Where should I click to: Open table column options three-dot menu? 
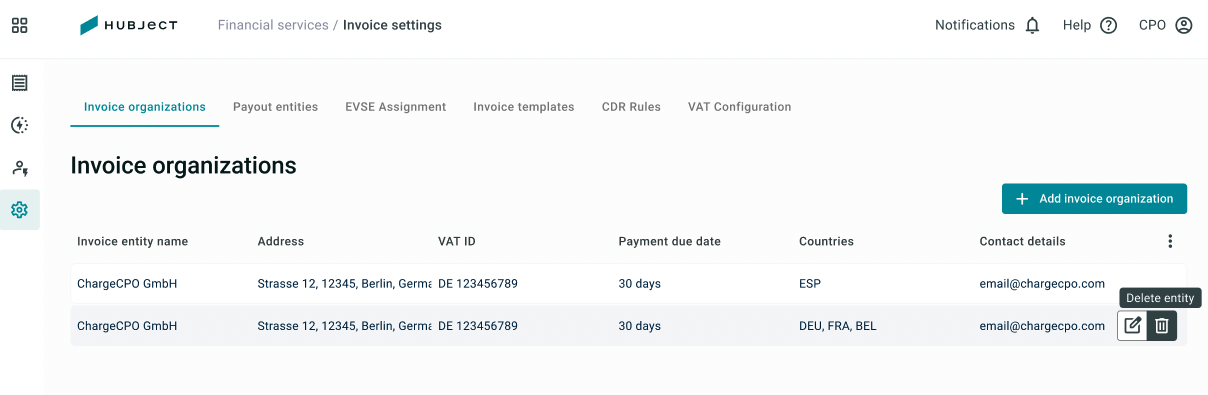1170,241
